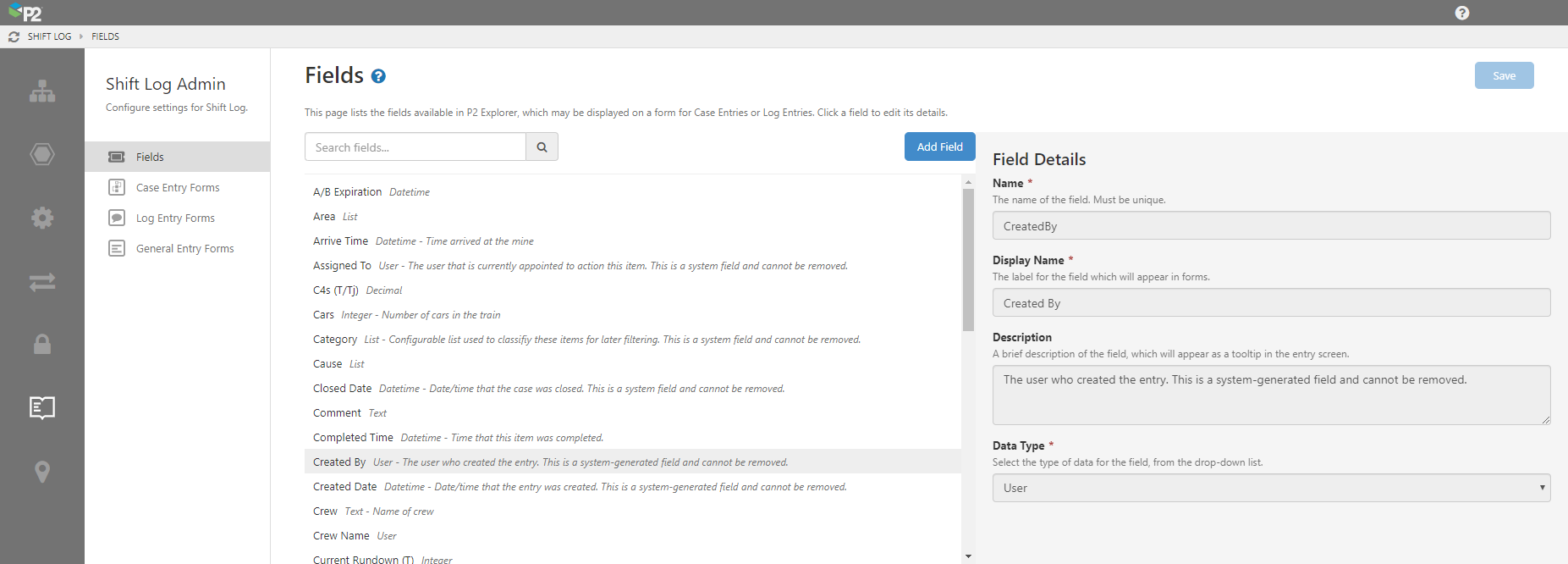The image size is (1568, 564).
Task: Click the search magnifier button
Action: click(x=542, y=147)
